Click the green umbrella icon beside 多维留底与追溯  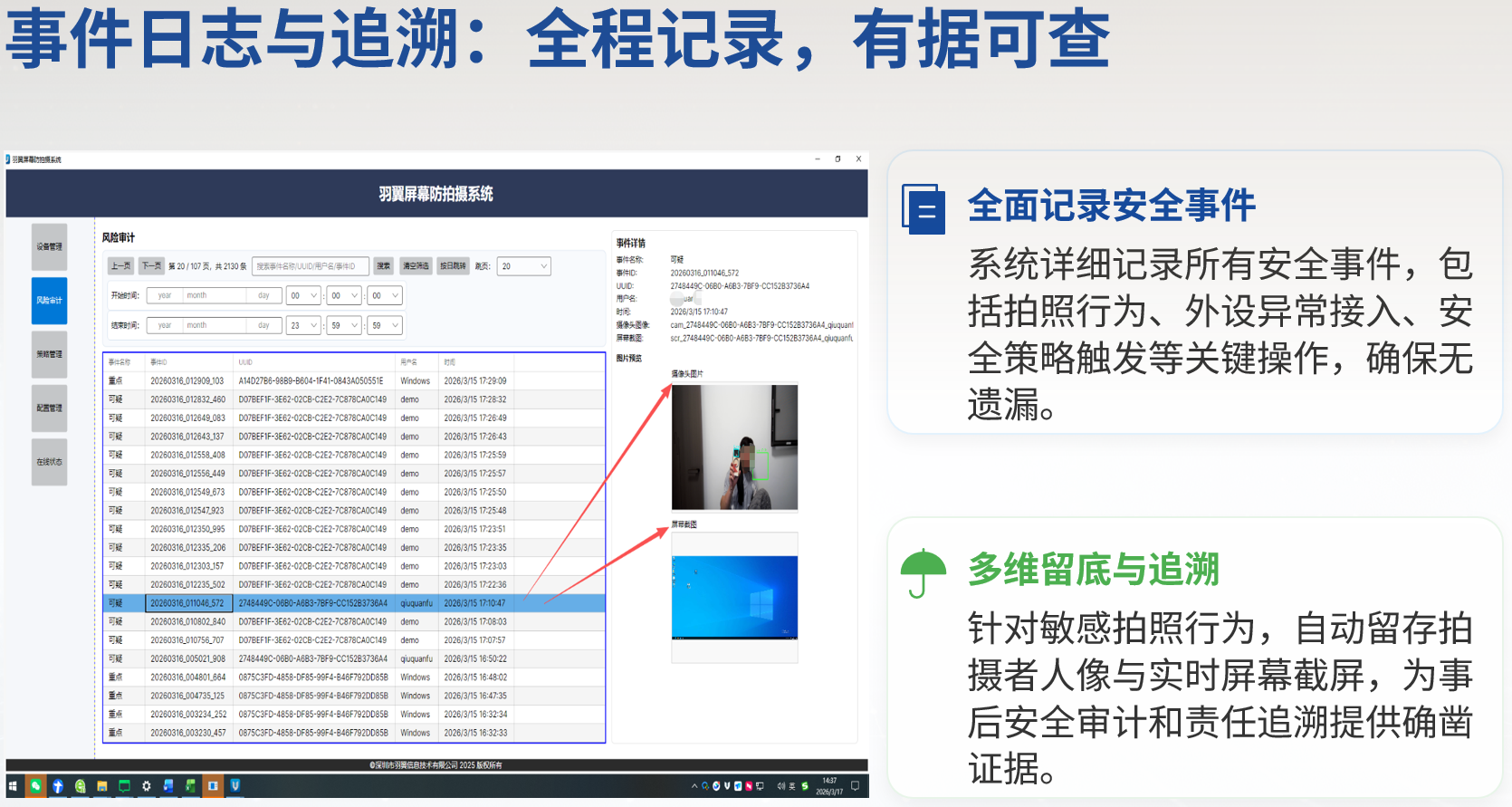pyautogui.click(x=923, y=572)
